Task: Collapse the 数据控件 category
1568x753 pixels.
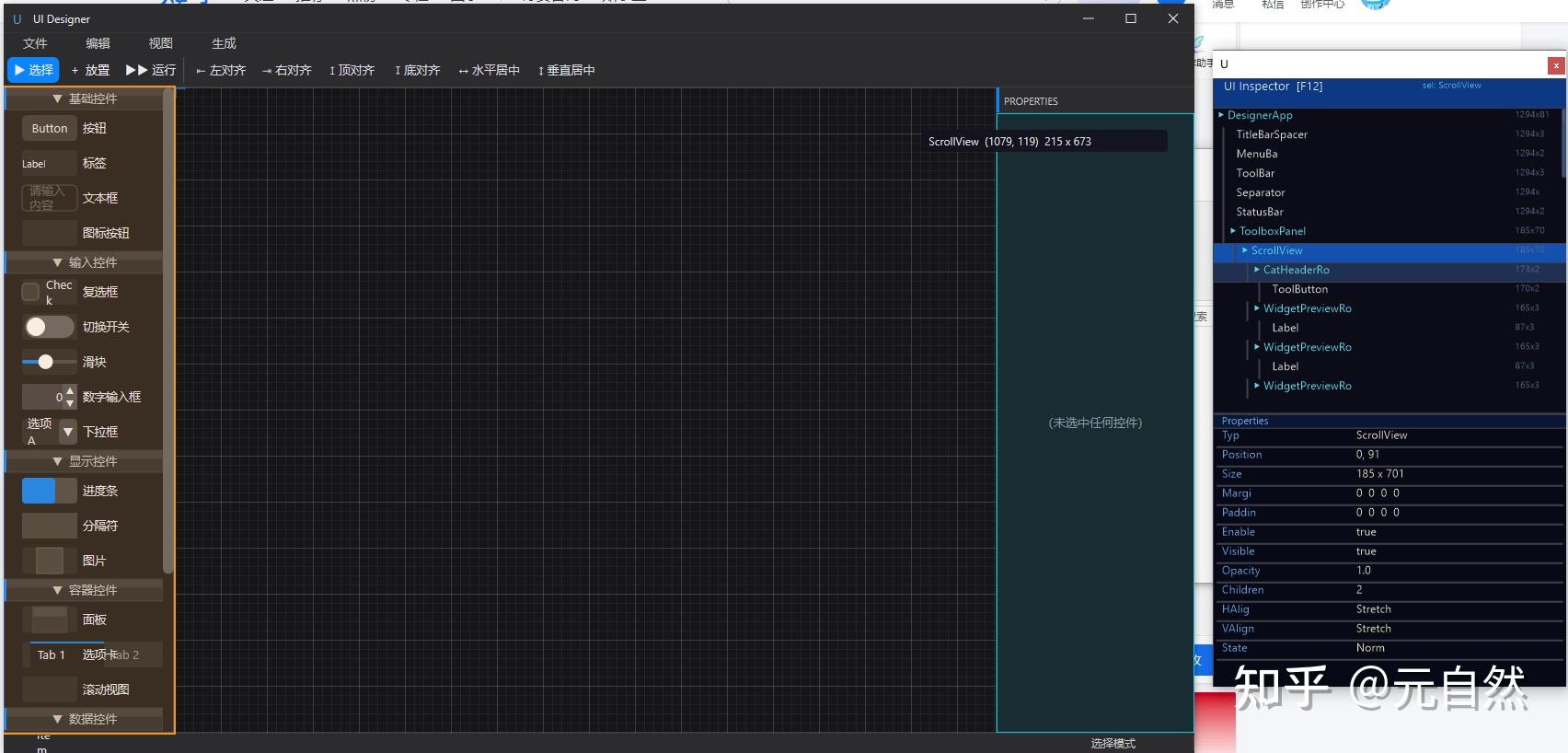Action: point(85,719)
